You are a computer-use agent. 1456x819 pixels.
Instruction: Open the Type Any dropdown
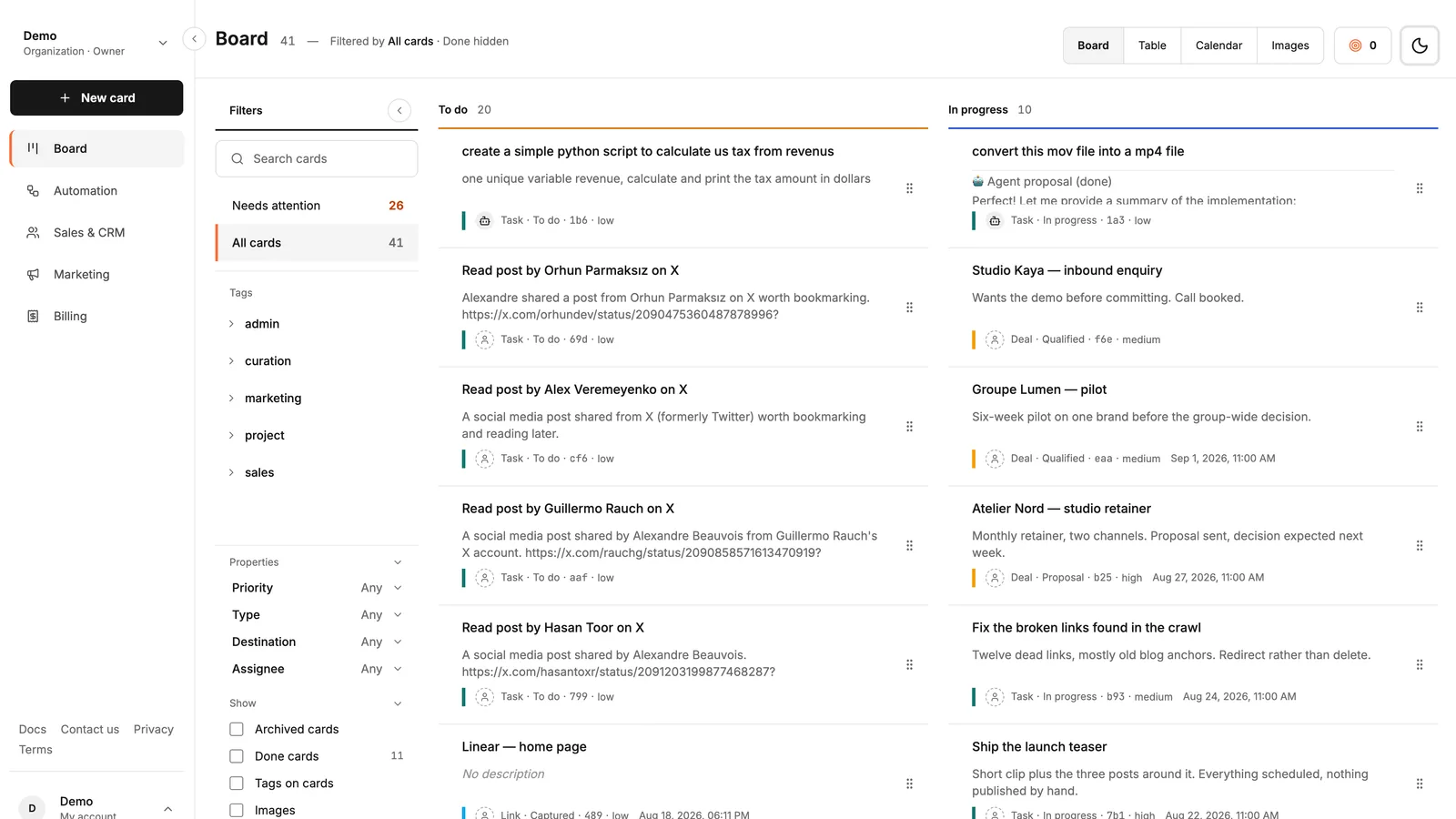point(381,615)
